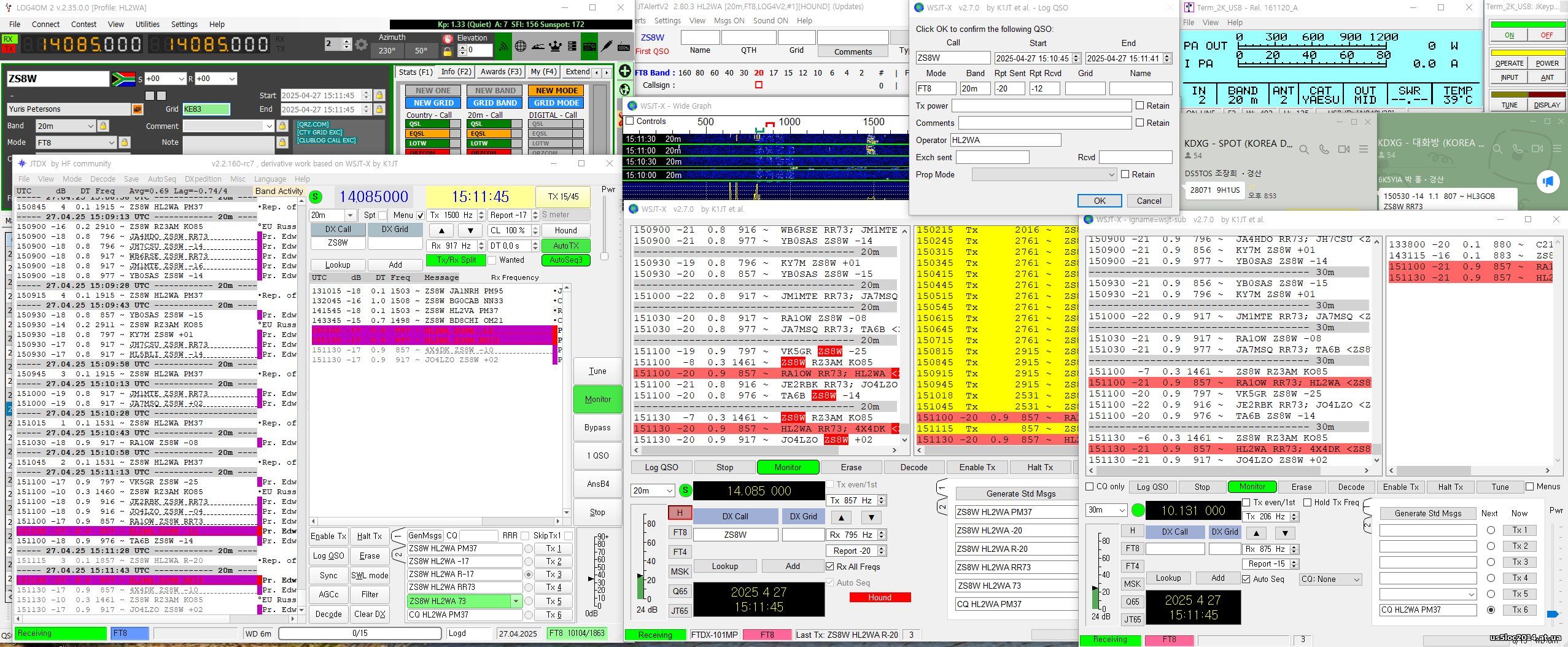Adjust the Pwr slider in wsjt-sub window

pos(1553,614)
